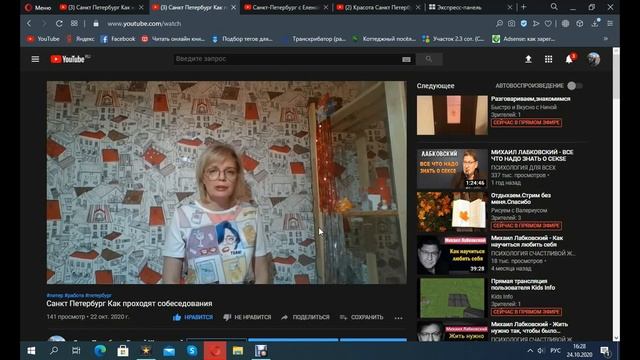Image resolution: width=640 pixels, height=360 pixels.
Task: Open the easy setup icon at toolbar end
Action: (610, 24)
